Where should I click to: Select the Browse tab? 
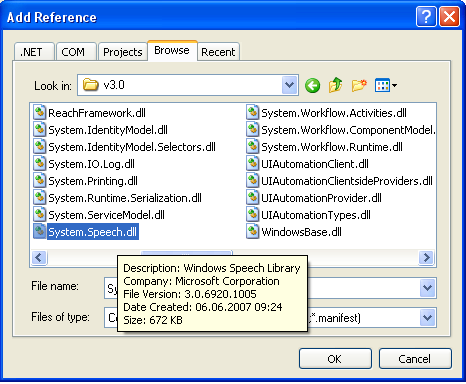[x=172, y=51]
